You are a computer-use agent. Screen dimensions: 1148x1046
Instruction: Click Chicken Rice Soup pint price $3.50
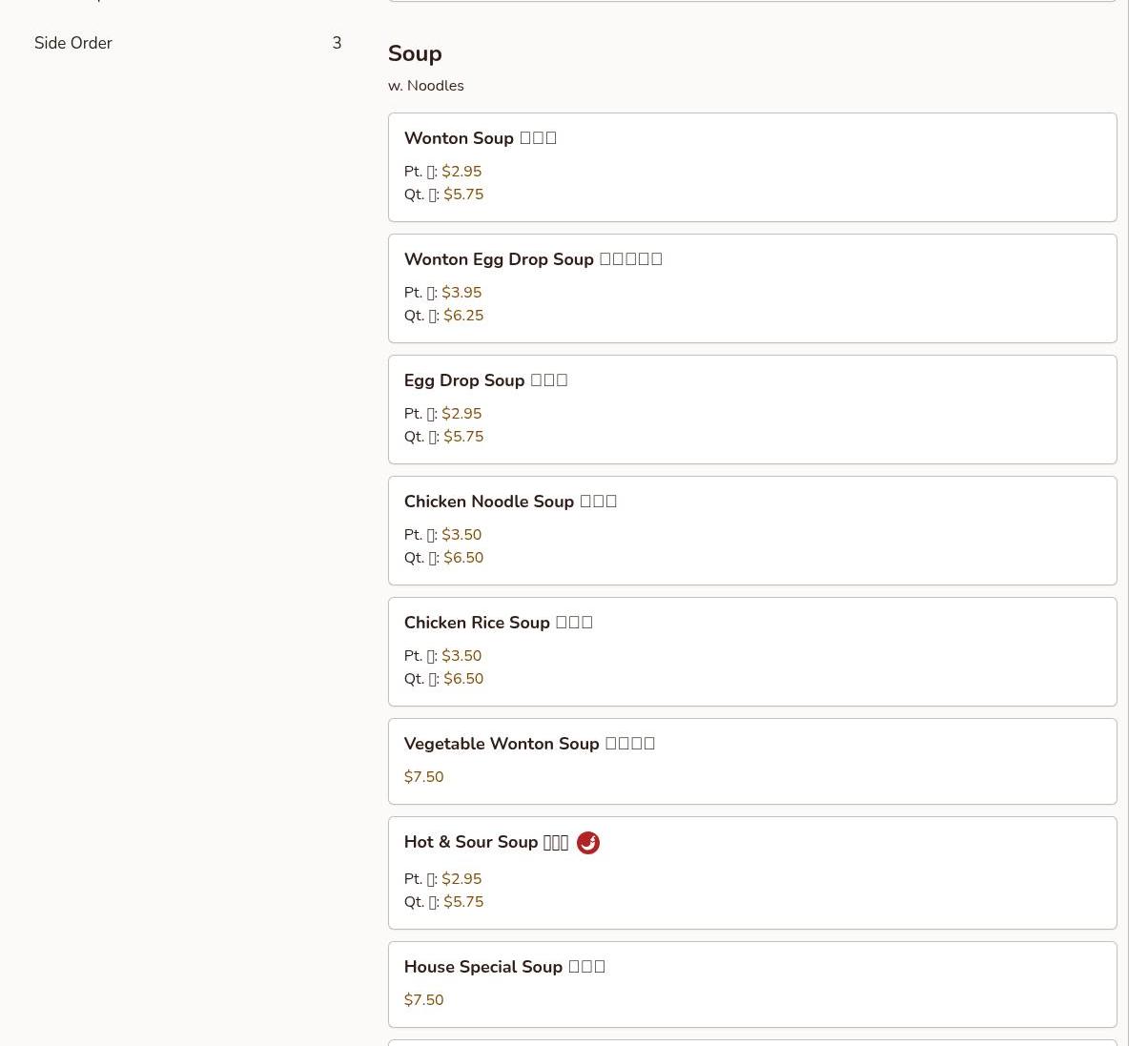461,656
